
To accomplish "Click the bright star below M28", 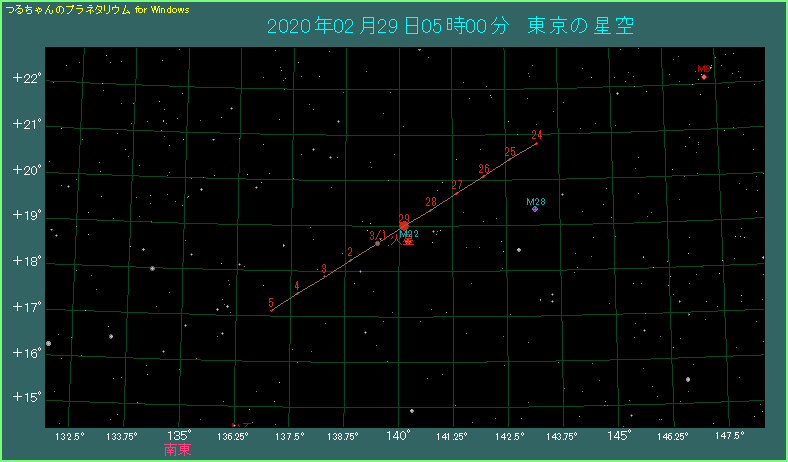I will click(x=519, y=250).
